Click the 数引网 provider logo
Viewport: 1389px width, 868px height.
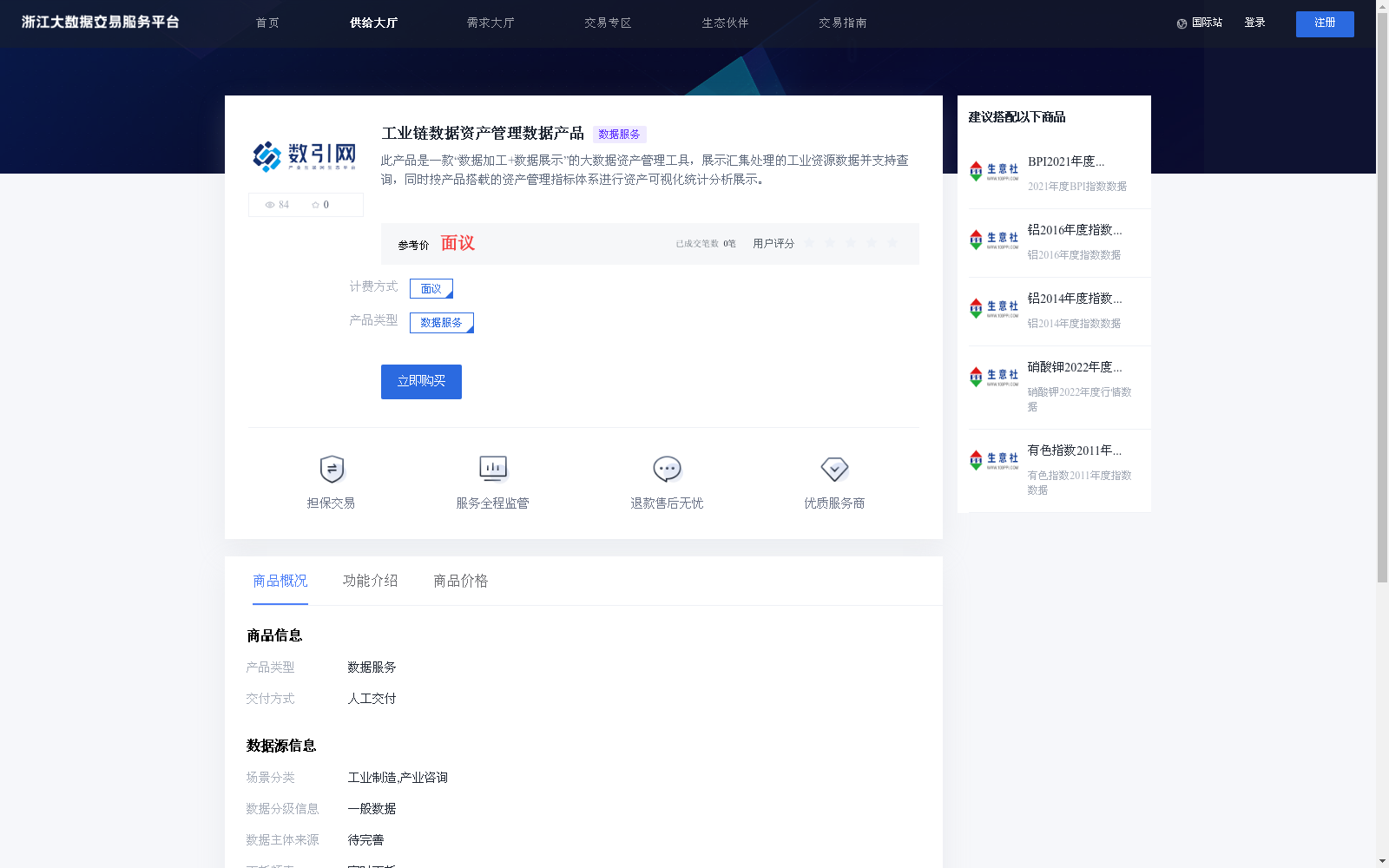pos(305,155)
